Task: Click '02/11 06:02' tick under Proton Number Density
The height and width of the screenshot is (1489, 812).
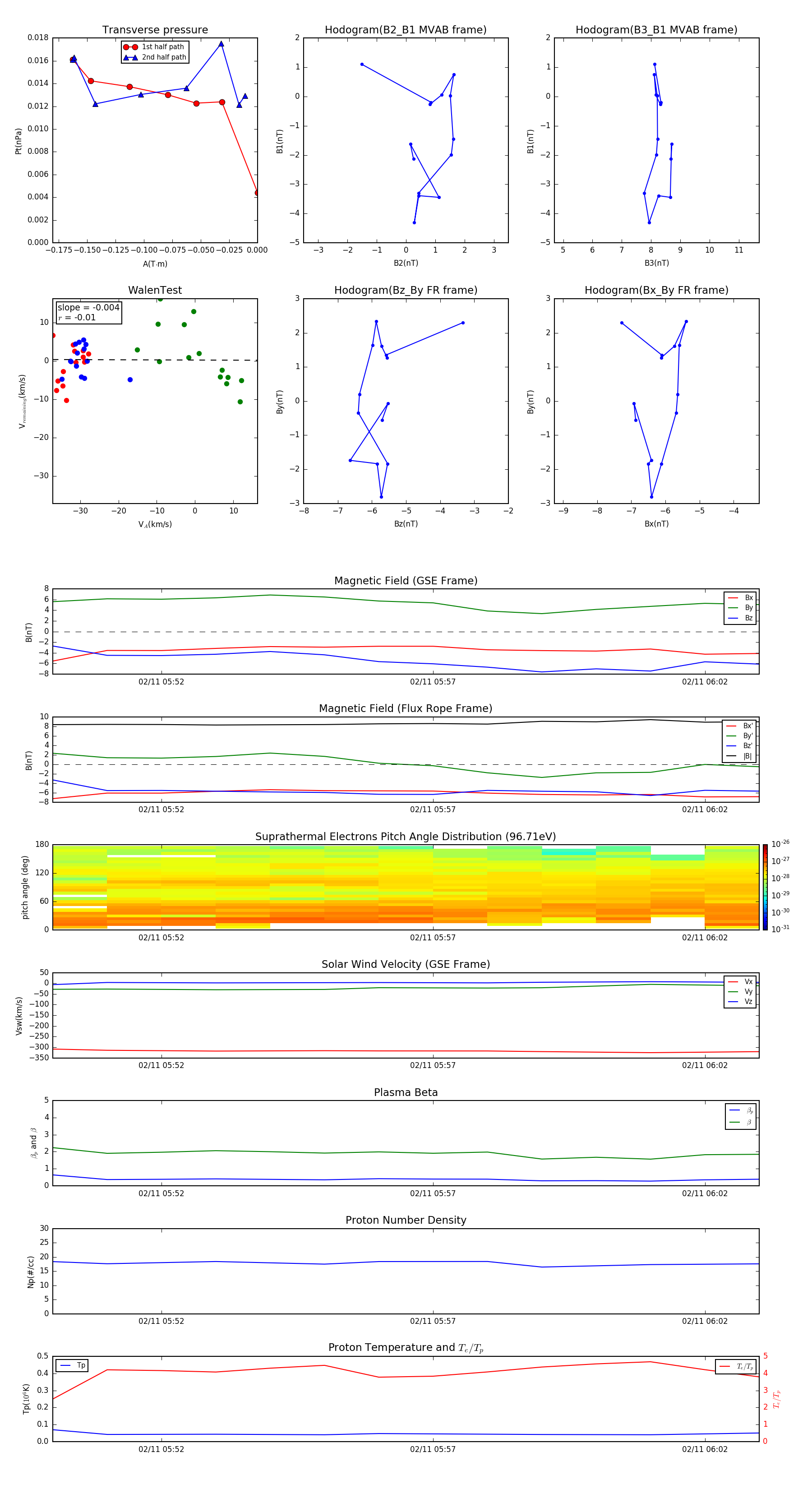Action: click(x=705, y=1321)
